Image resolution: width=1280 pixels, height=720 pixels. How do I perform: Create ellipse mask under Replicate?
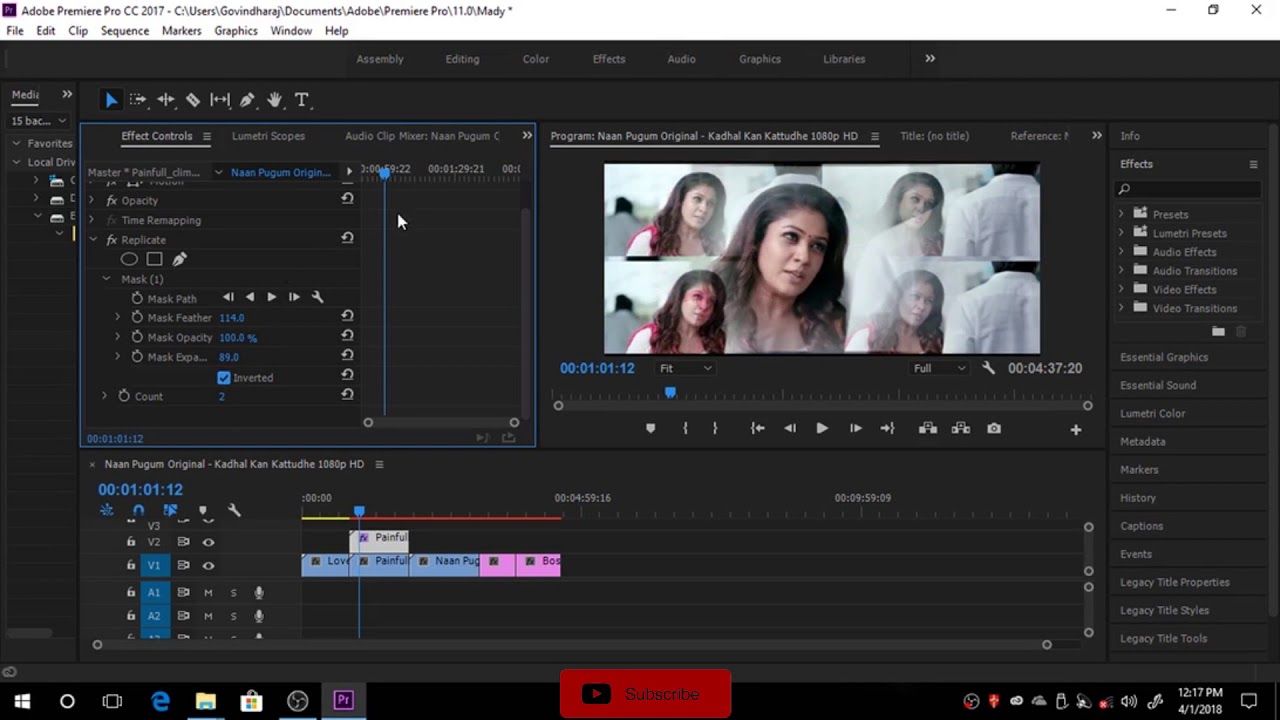coord(129,259)
